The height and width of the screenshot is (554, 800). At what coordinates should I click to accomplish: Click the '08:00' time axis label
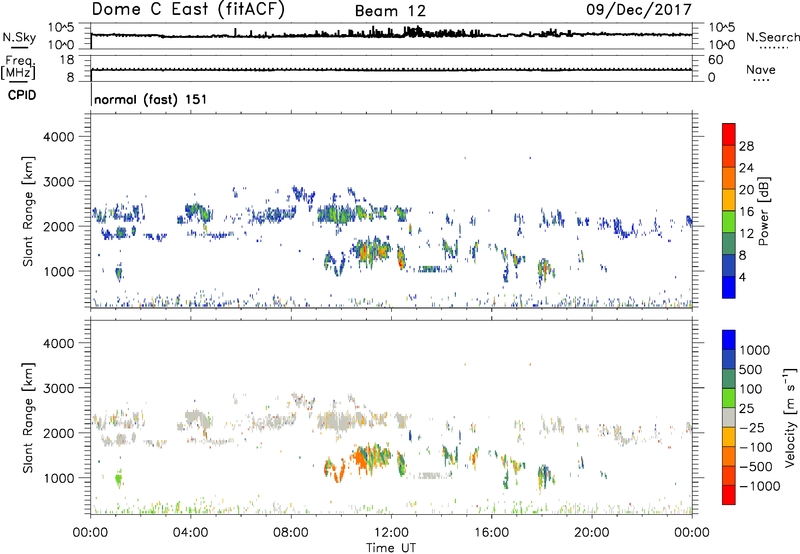(291, 533)
